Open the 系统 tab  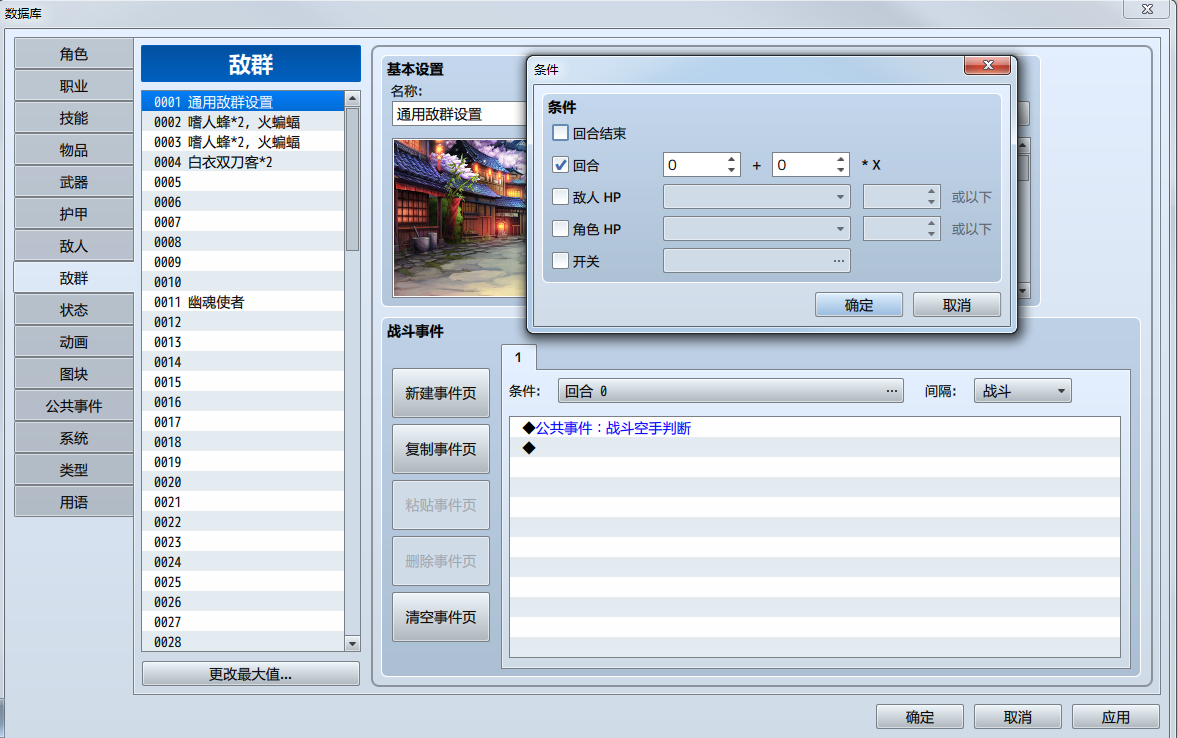[x=74, y=438]
